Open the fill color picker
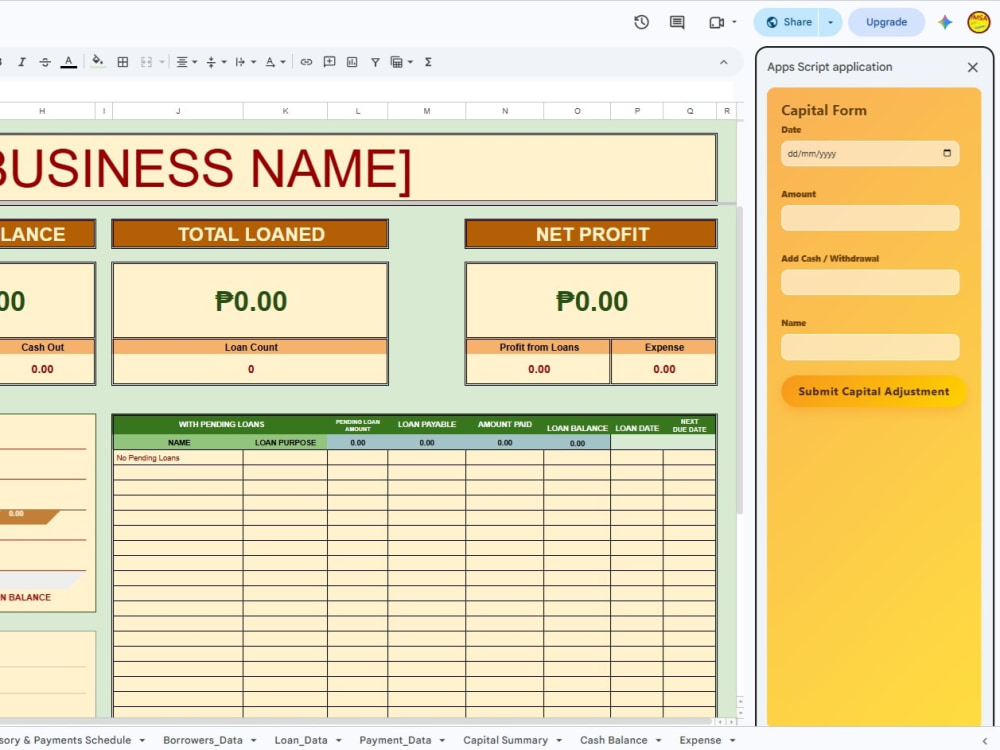The image size is (1000, 750). (98, 62)
